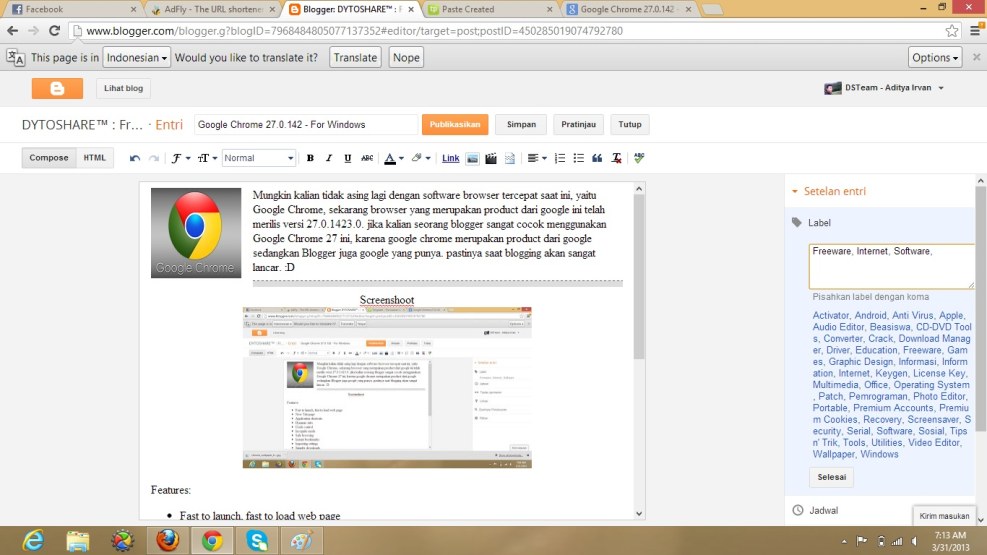This screenshot has height=555, width=987.
Task: Close the editor with Tutup
Action: pos(629,125)
